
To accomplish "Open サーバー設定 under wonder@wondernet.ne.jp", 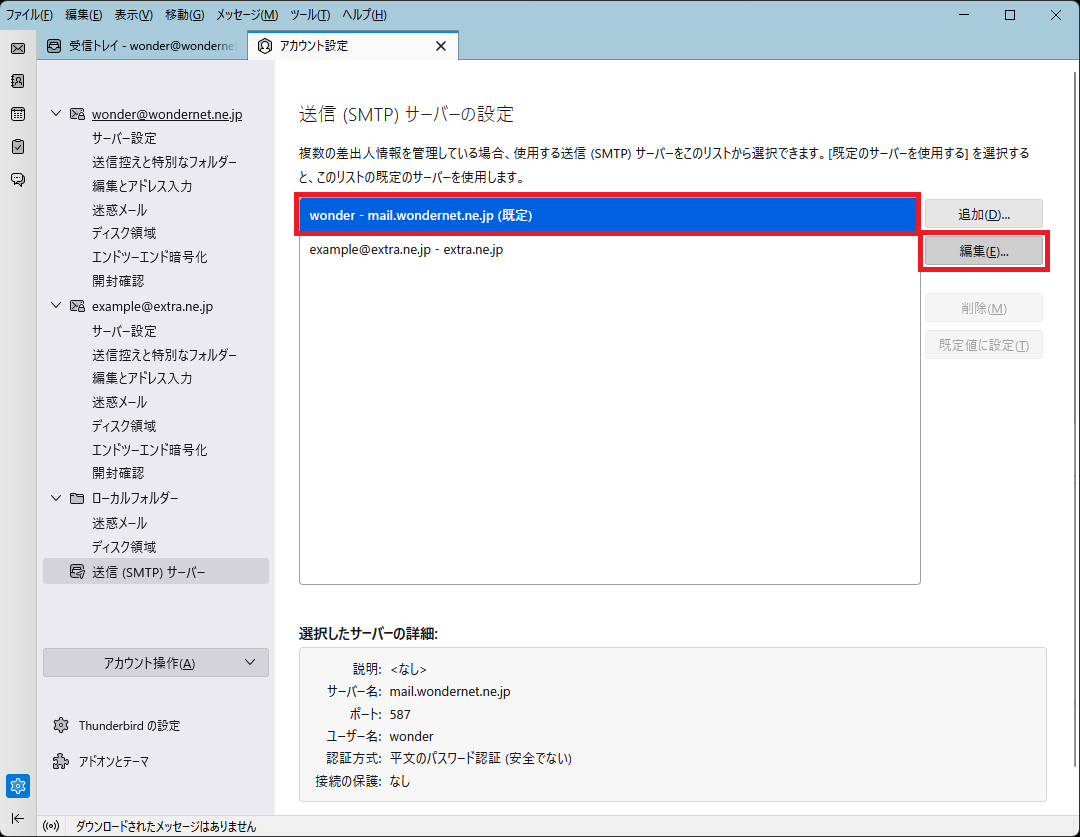I will 124,138.
